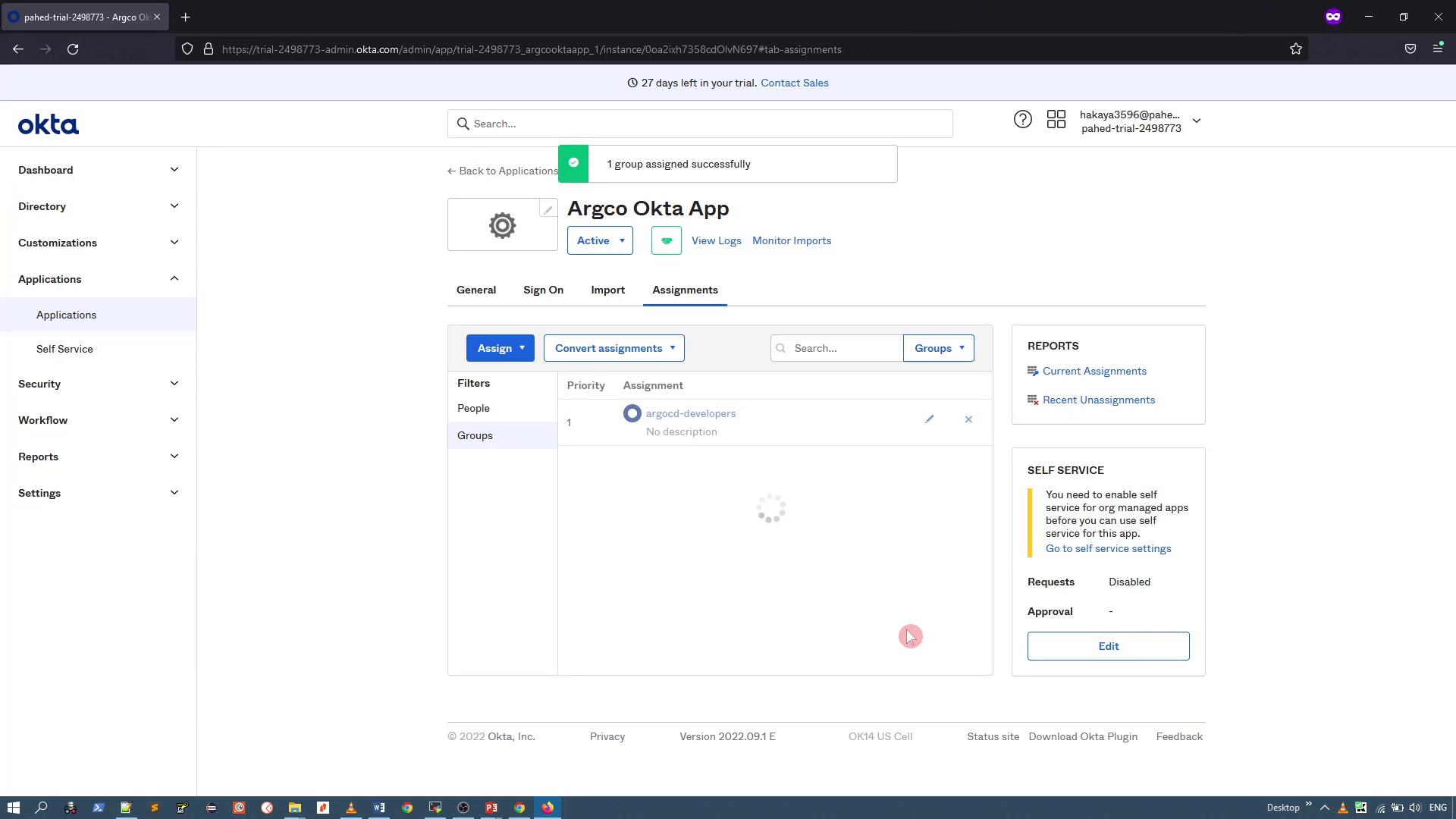Open the View Logs link
The width and height of the screenshot is (1456, 819).
(717, 240)
